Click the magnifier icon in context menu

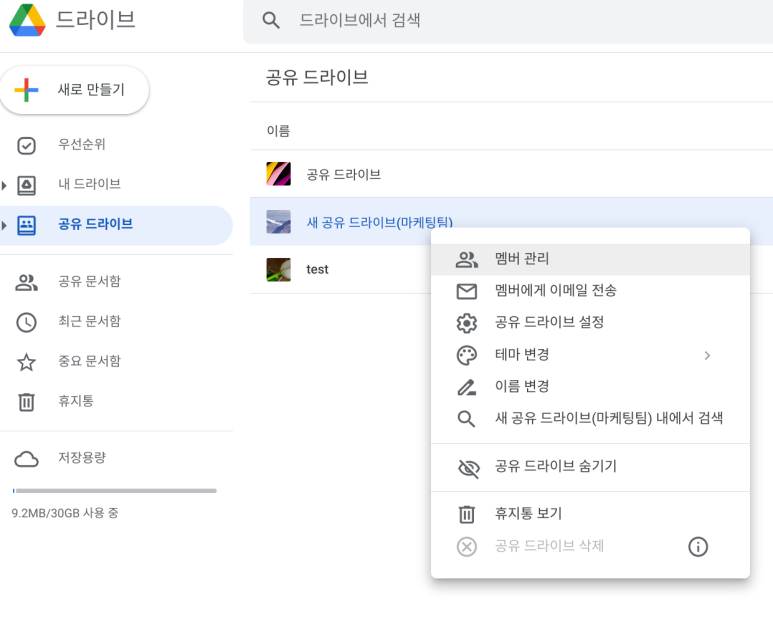pos(466,419)
